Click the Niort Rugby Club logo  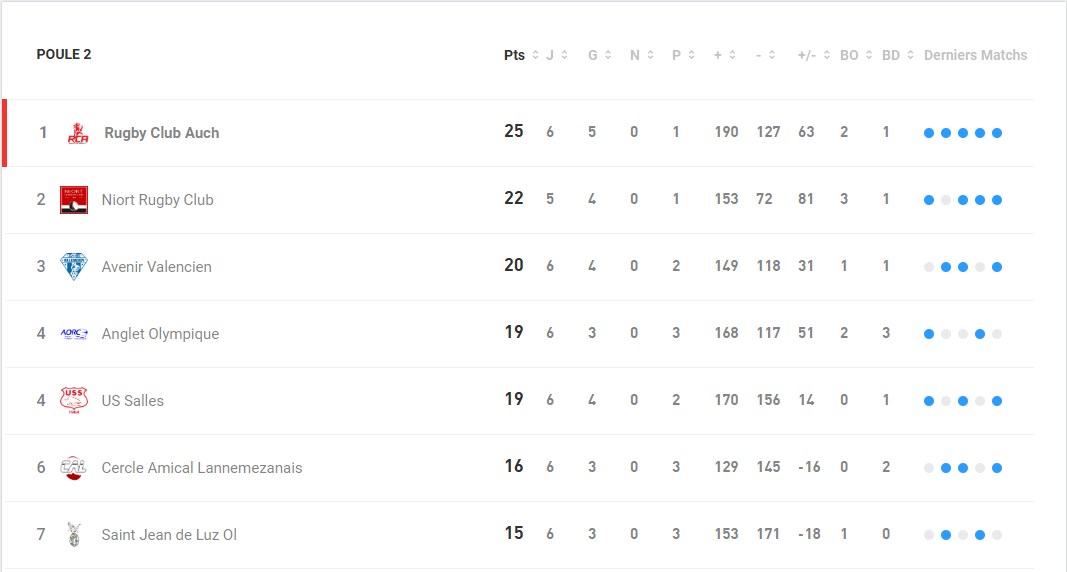[74, 200]
